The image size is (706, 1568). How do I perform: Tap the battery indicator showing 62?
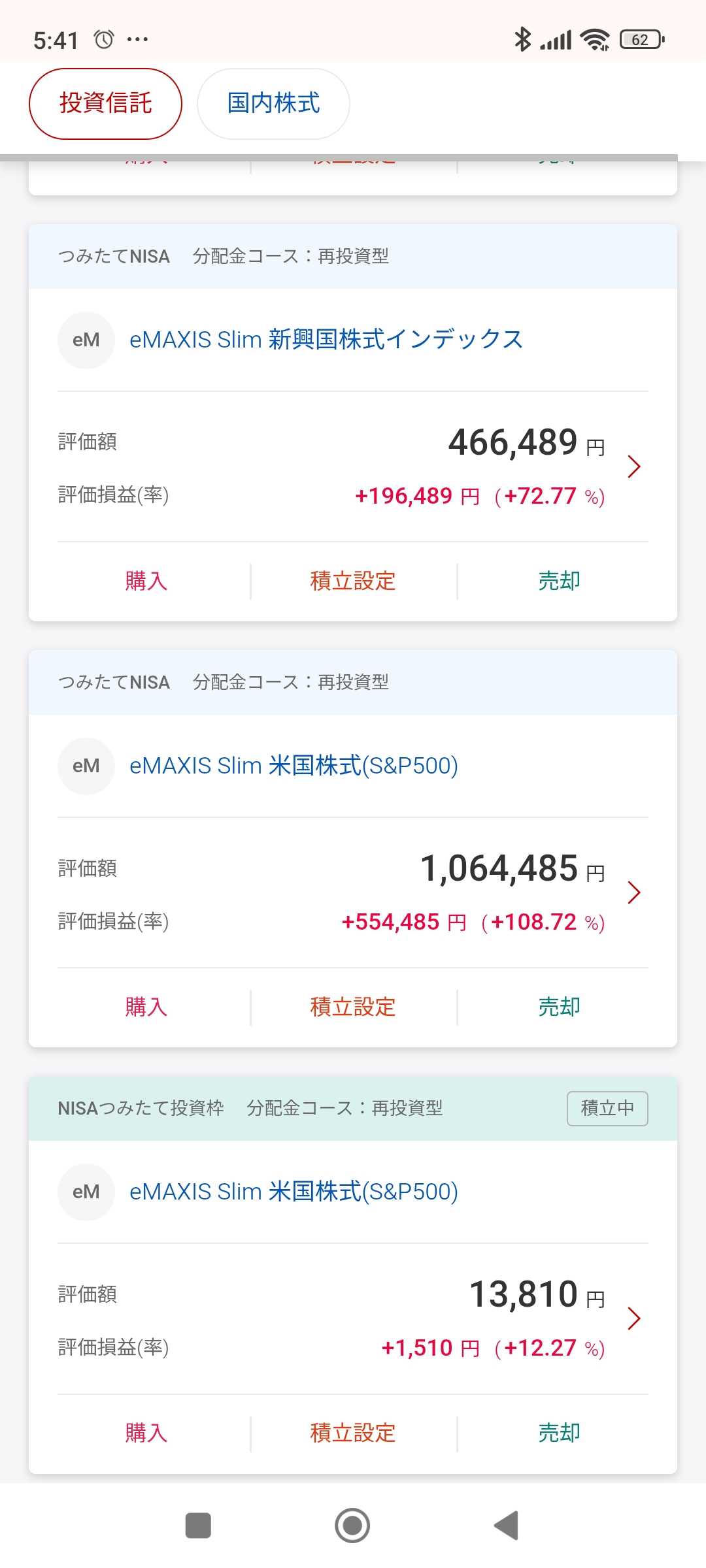[642, 40]
